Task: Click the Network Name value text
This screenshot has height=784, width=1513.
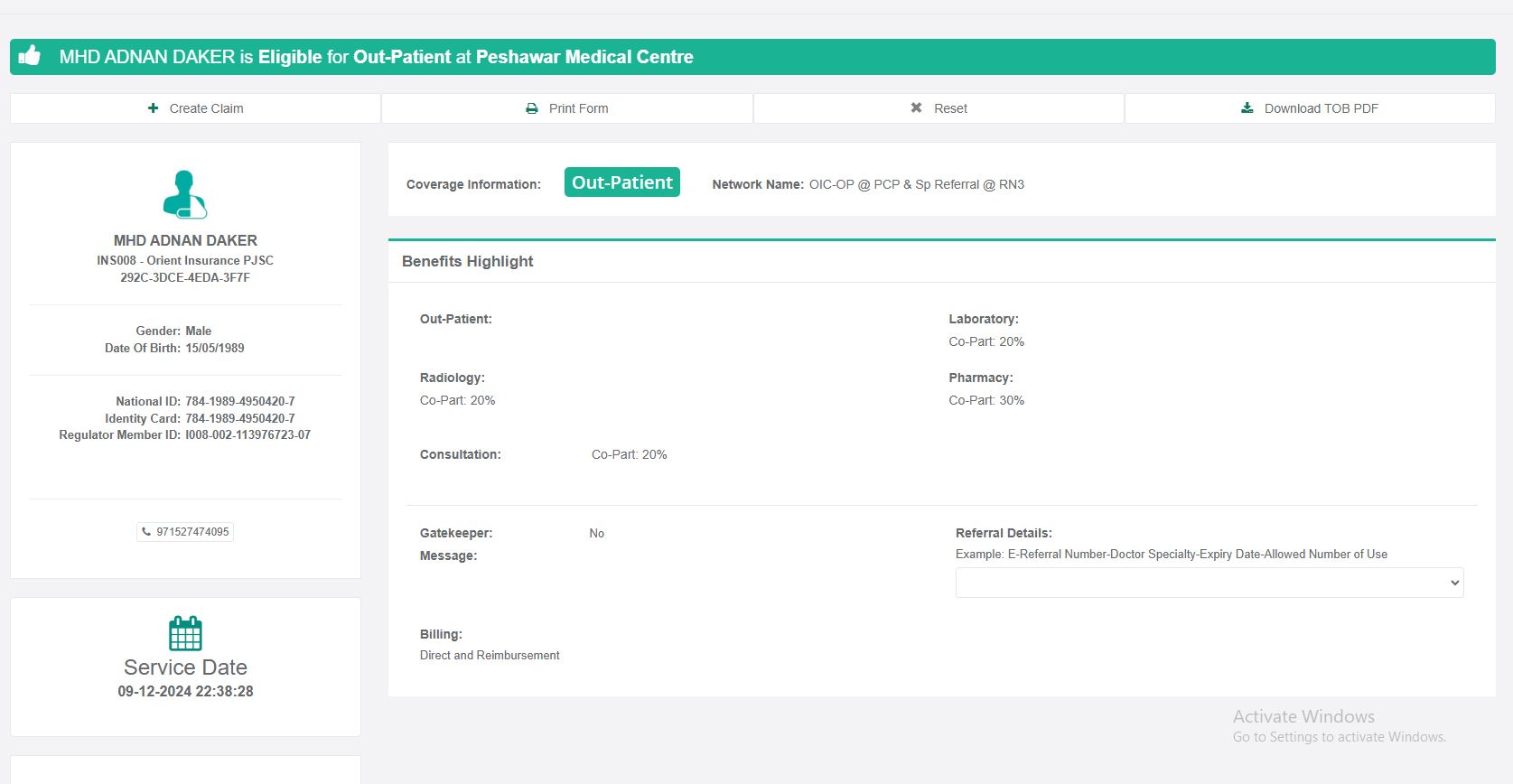Action: point(916,184)
